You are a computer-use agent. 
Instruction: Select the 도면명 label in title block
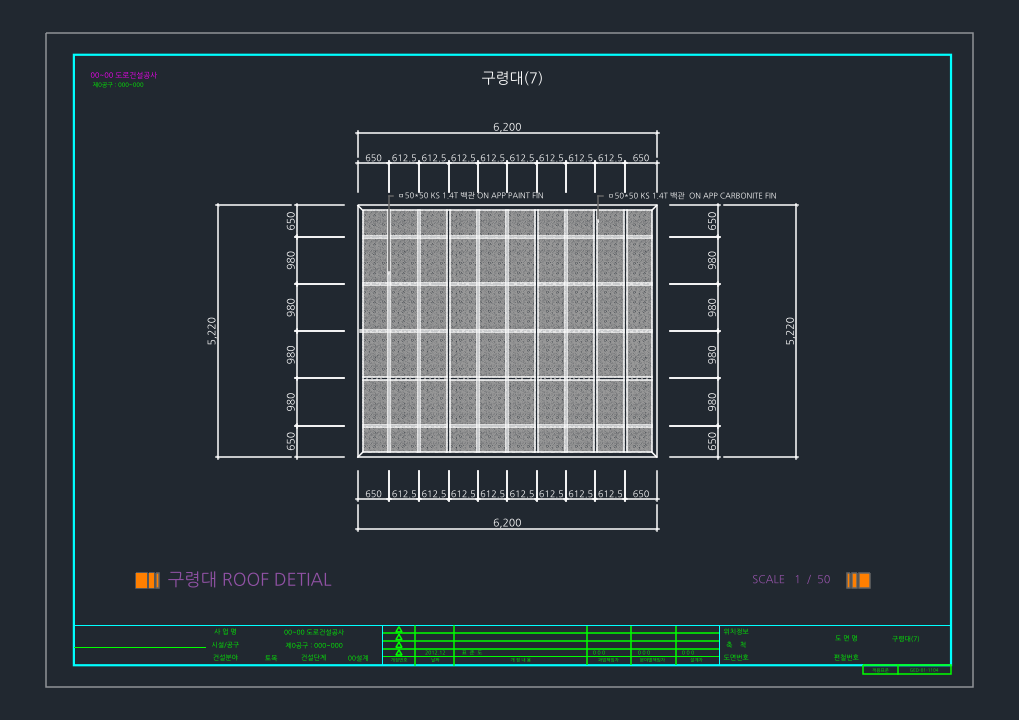pos(846,638)
